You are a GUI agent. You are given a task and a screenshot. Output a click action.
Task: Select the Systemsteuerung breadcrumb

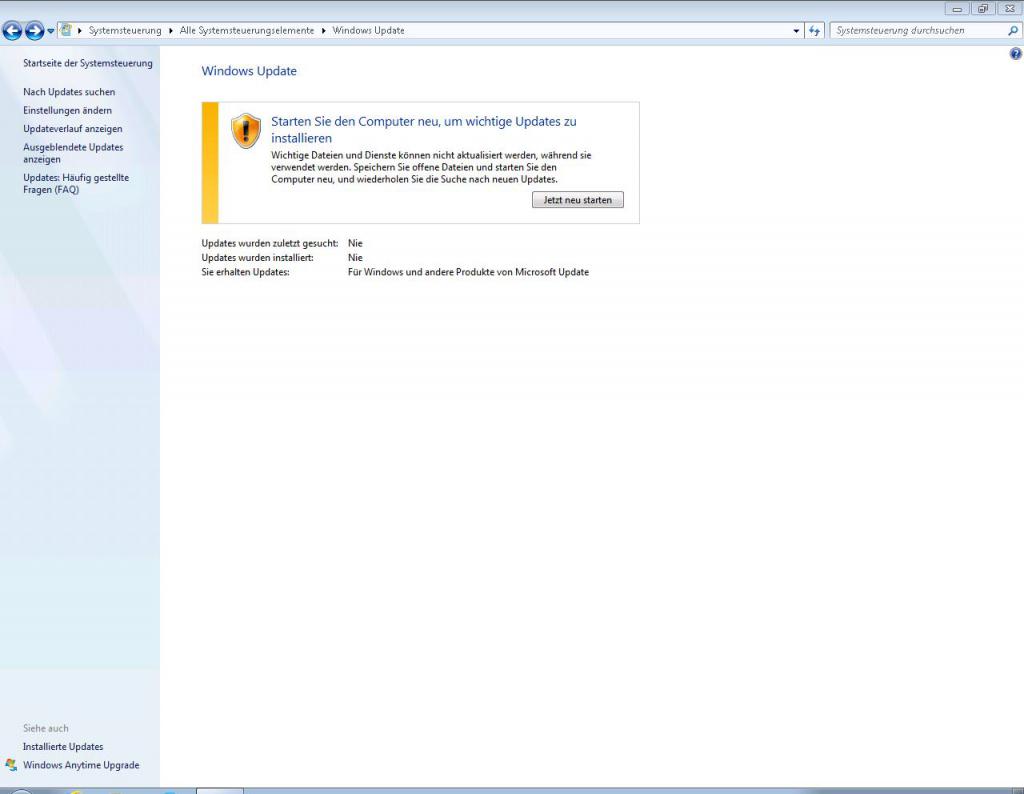coord(125,31)
